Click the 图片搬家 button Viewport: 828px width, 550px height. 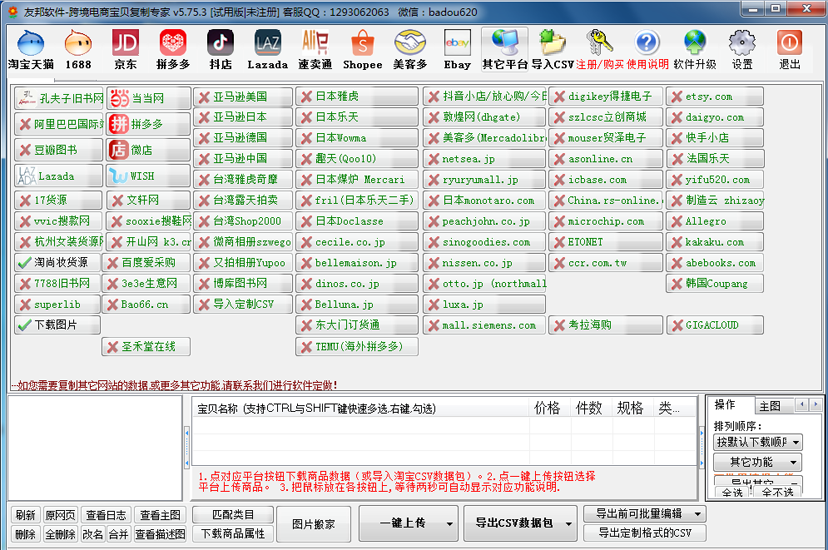pyautogui.click(x=313, y=523)
